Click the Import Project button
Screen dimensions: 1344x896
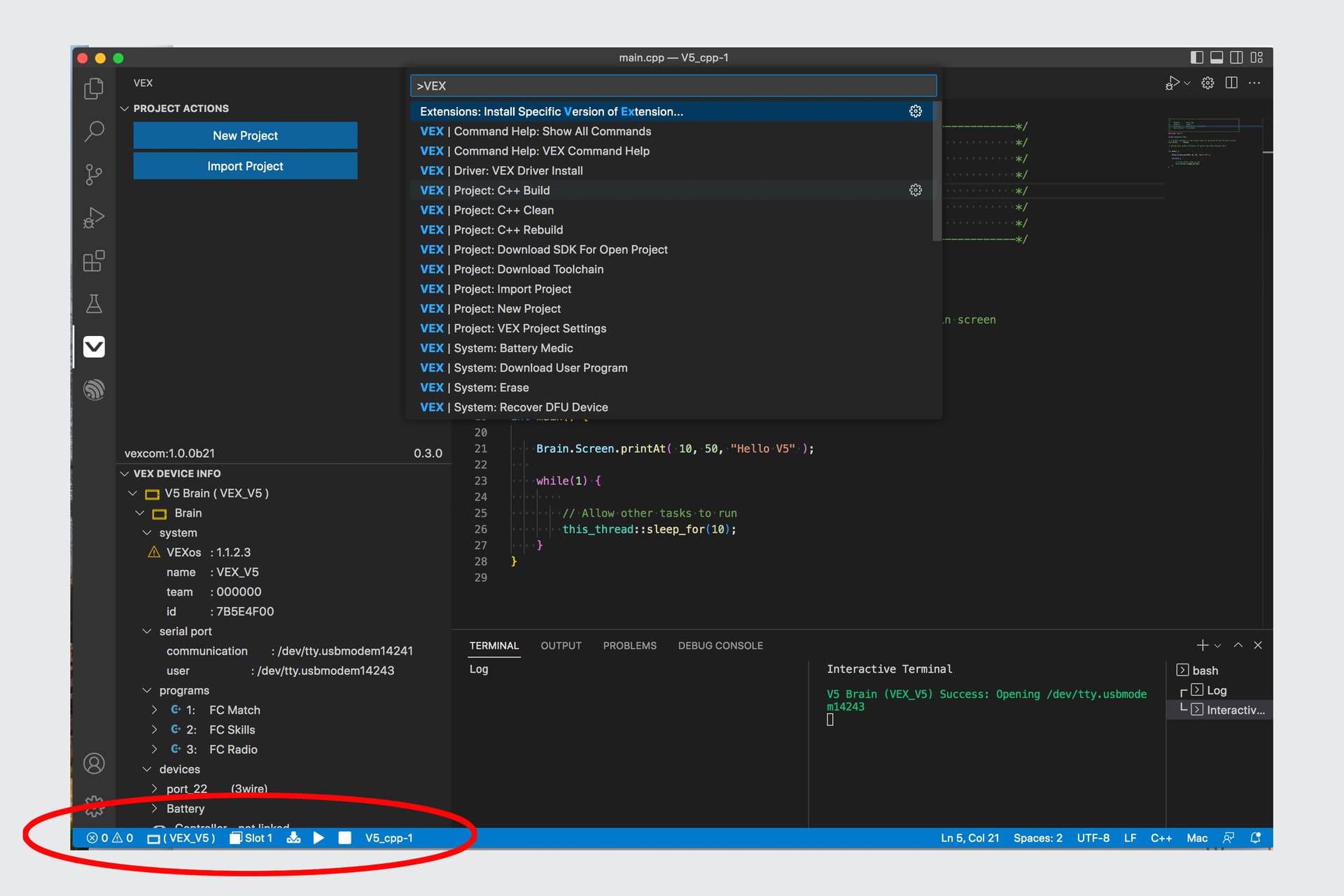pyautogui.click(x=245, y=166)
